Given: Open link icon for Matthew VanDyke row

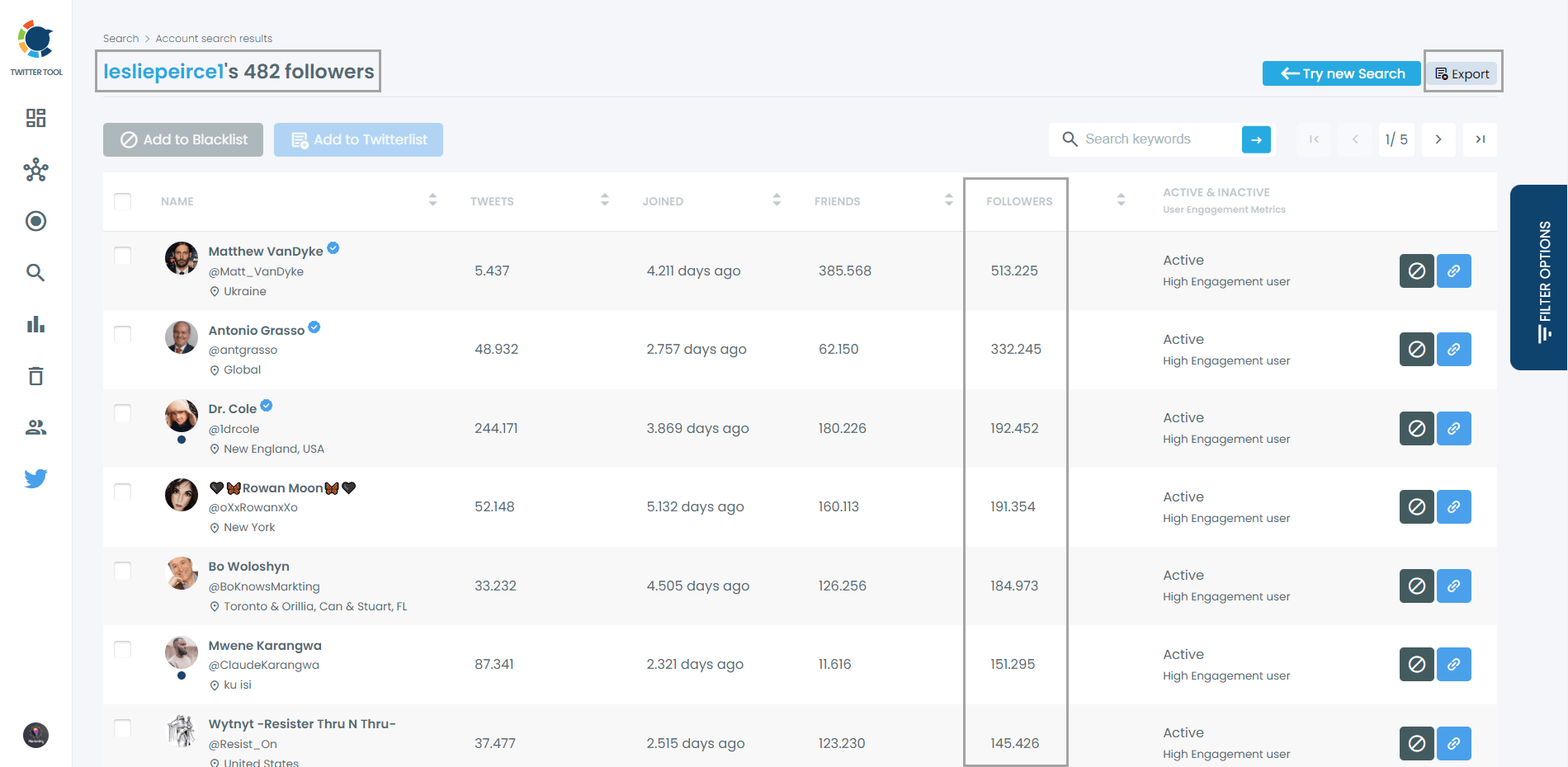Looking at the screenshot, I should [x=1454, y=271].
